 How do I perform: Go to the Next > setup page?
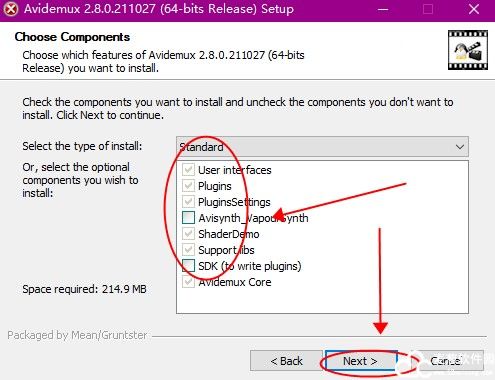(x=361, y=361)
